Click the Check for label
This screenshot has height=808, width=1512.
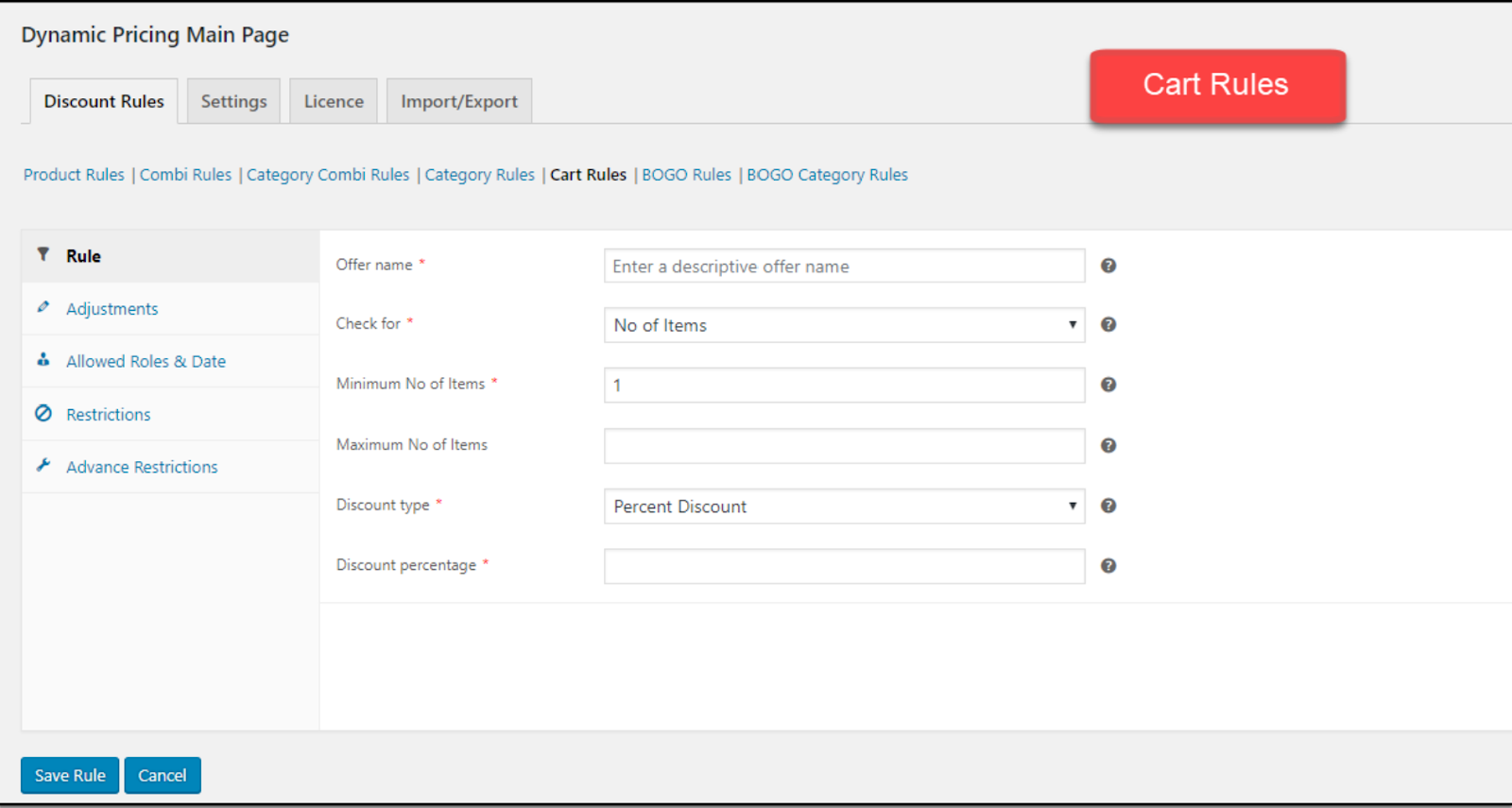click(x=369, y=323)
